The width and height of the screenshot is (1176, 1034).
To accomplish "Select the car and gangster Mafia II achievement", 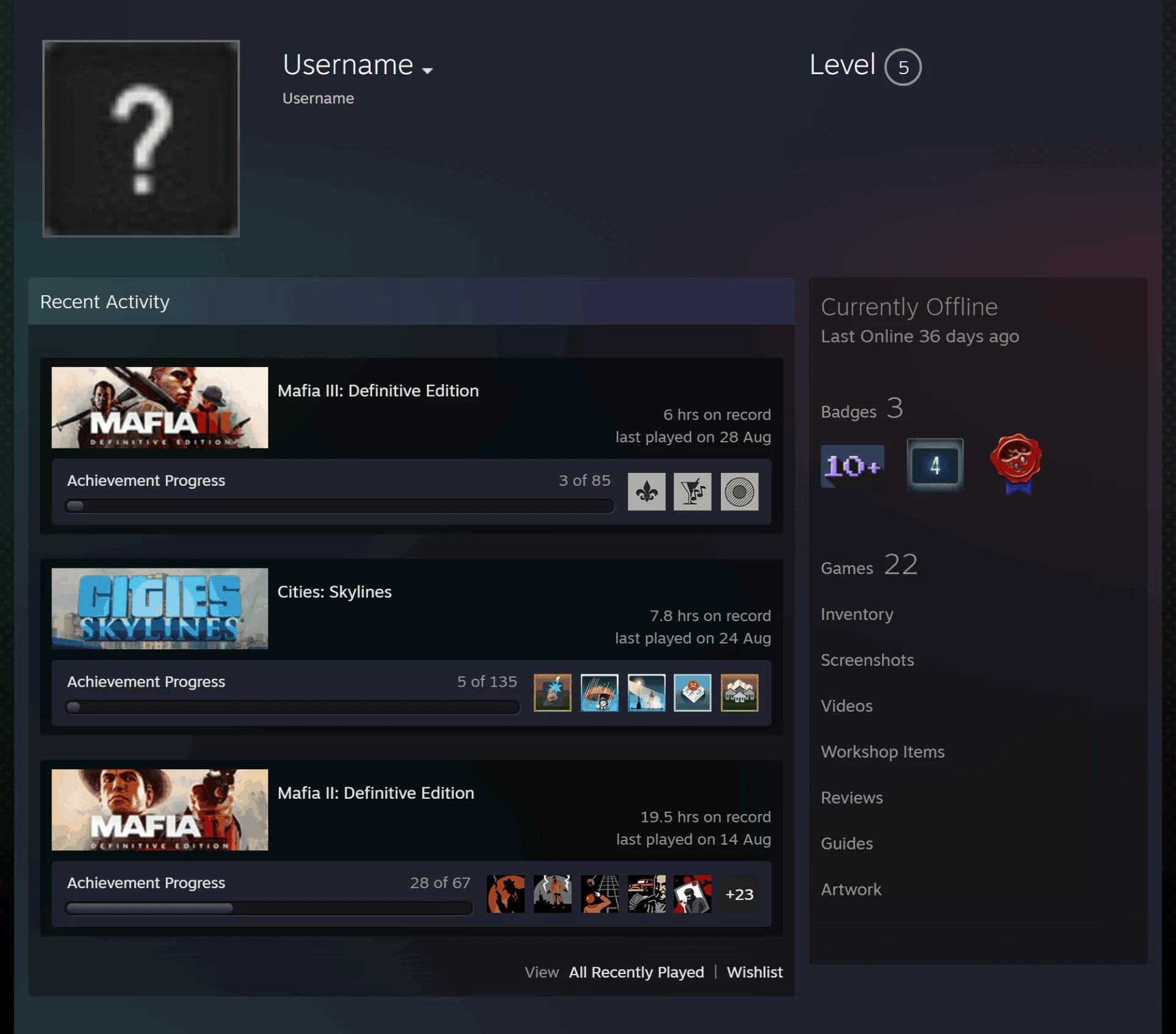I will pyautogui.click(x=646, y=894).
